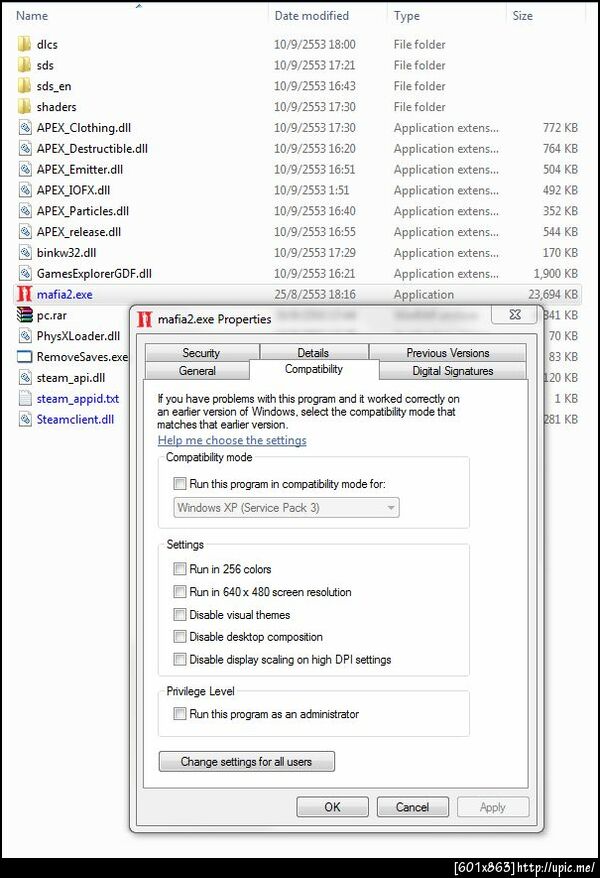Click the Cancel button

[x=412, y=807]
